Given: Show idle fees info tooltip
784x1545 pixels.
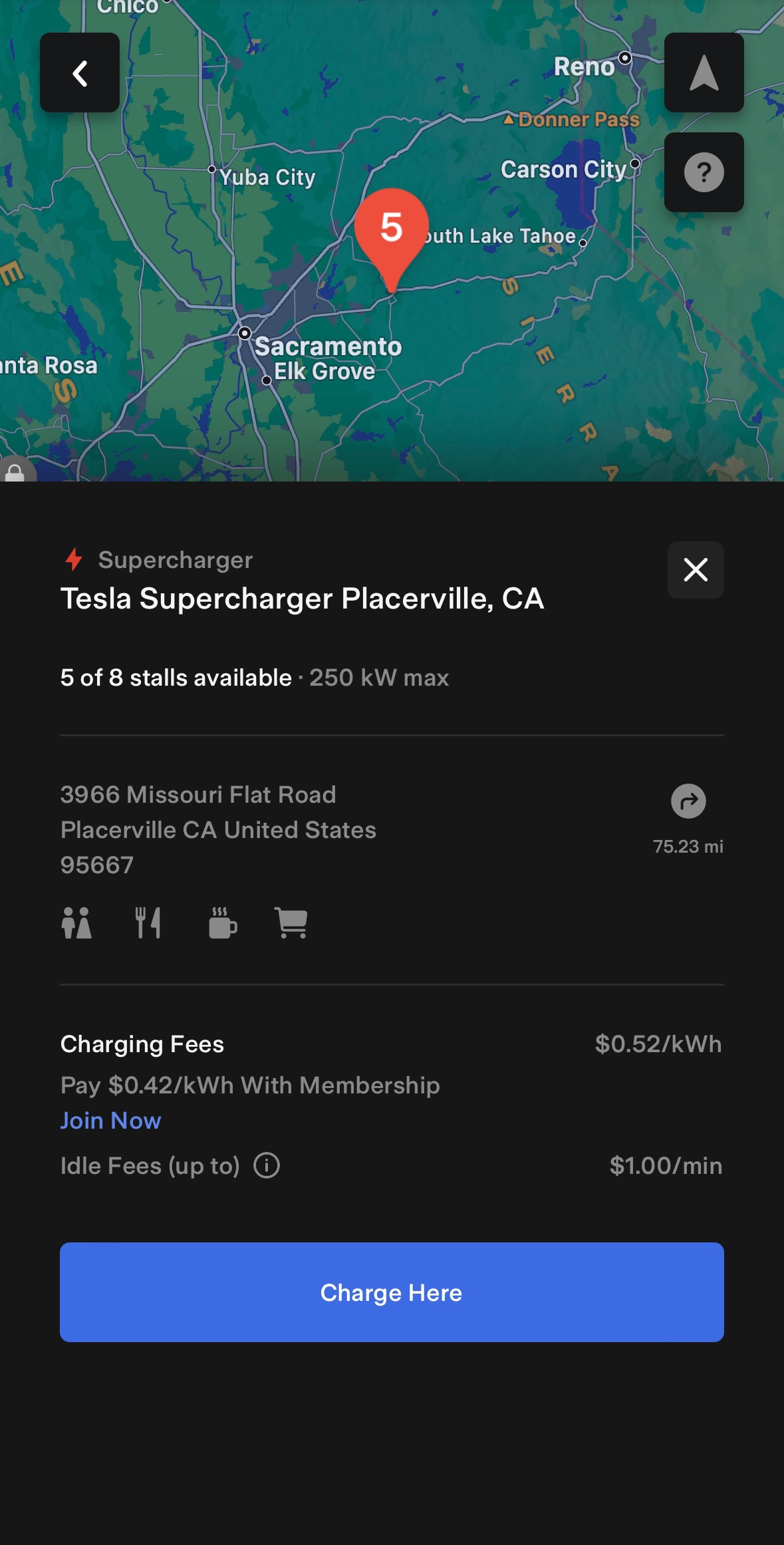Looking at the screenshot, I should click(x=267, y=1166).
